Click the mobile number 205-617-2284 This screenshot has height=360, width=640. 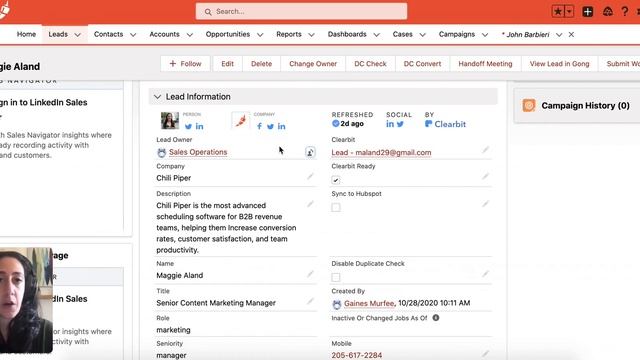point(357,355)
